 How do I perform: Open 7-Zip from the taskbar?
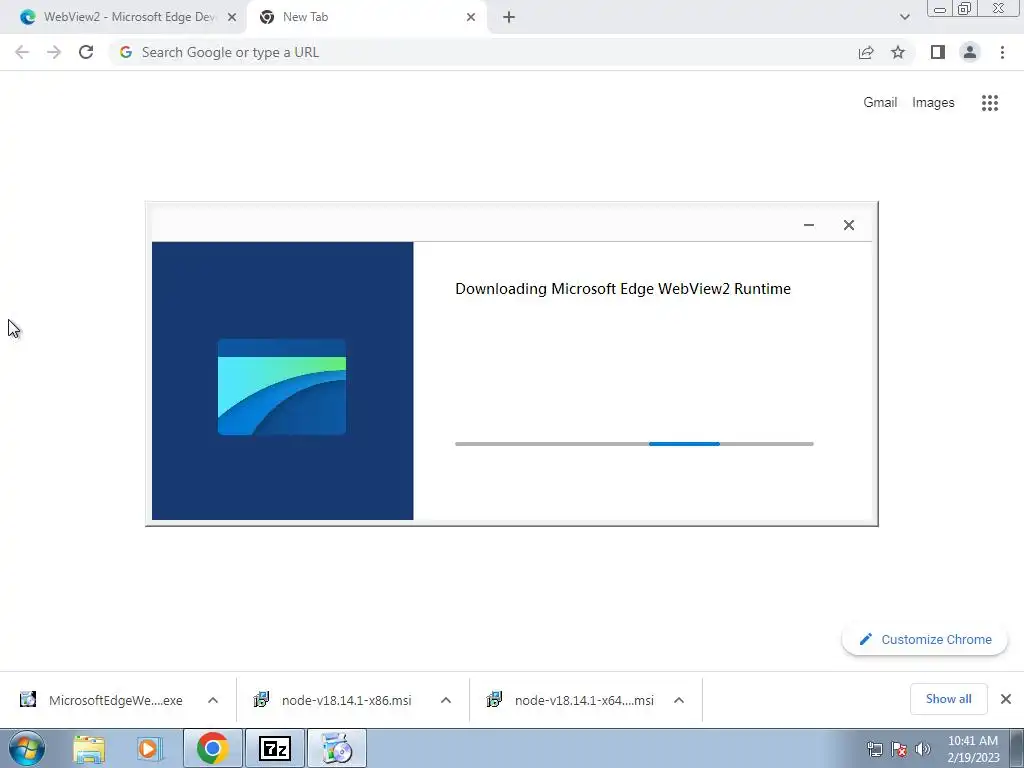(x=275, y=748)
